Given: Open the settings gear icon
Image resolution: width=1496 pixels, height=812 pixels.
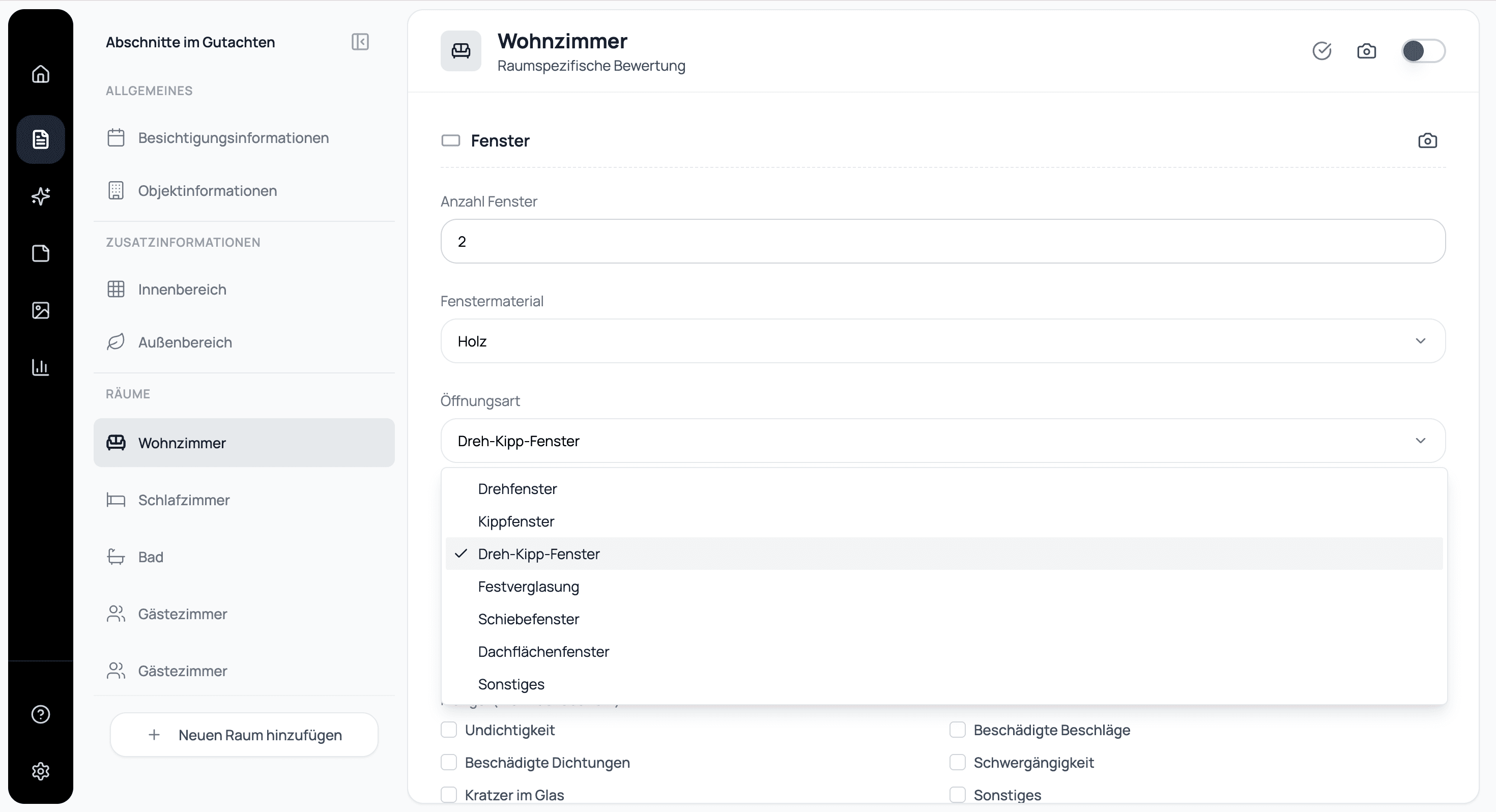Looking at the screenshot, I should click(40, 771).
